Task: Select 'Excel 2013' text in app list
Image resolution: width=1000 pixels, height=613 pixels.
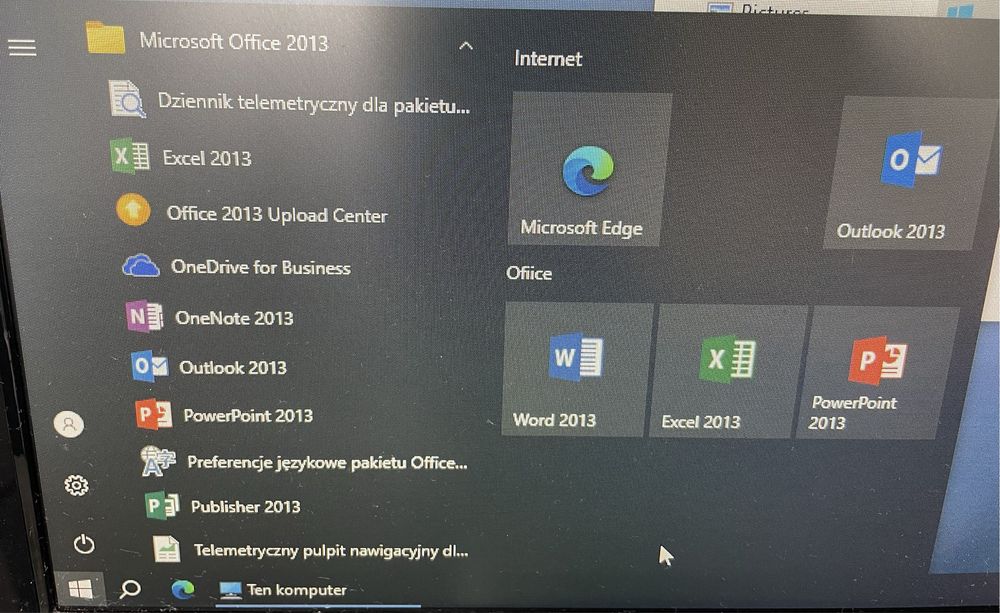Action: coord(207,158)
